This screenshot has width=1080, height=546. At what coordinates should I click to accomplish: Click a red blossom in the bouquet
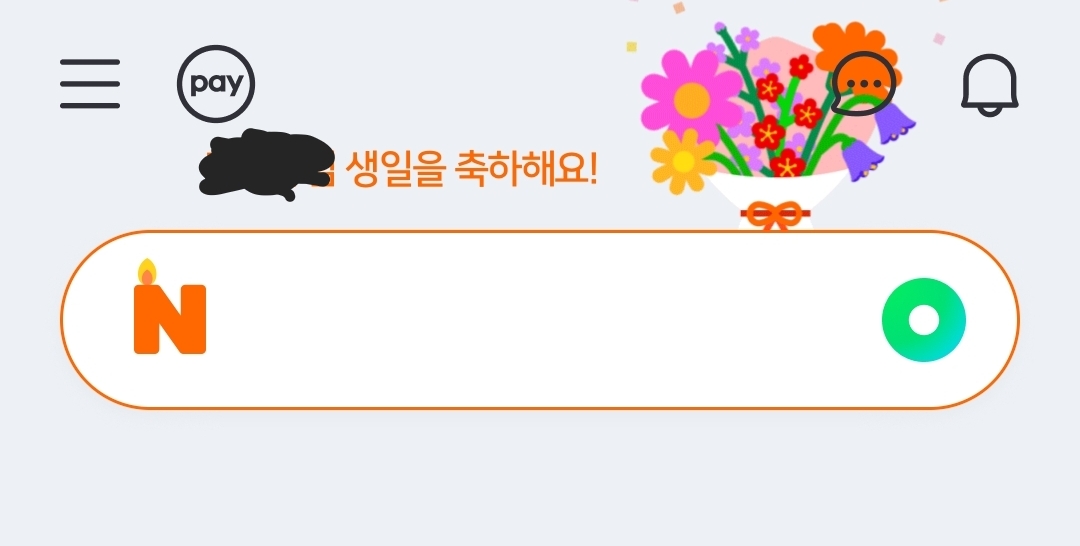tap(769, 132)
